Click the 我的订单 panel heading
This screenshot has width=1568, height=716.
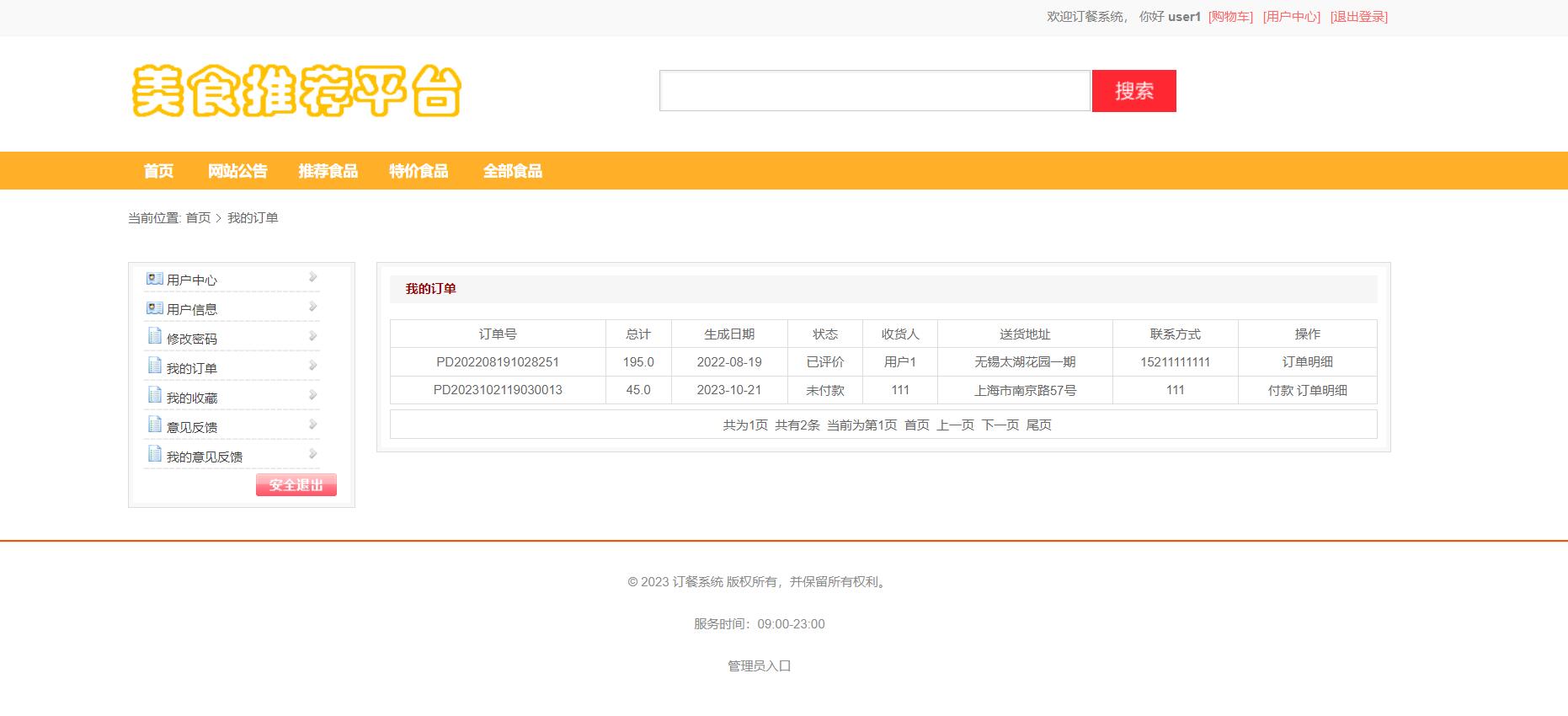click(x=431, y=289)
